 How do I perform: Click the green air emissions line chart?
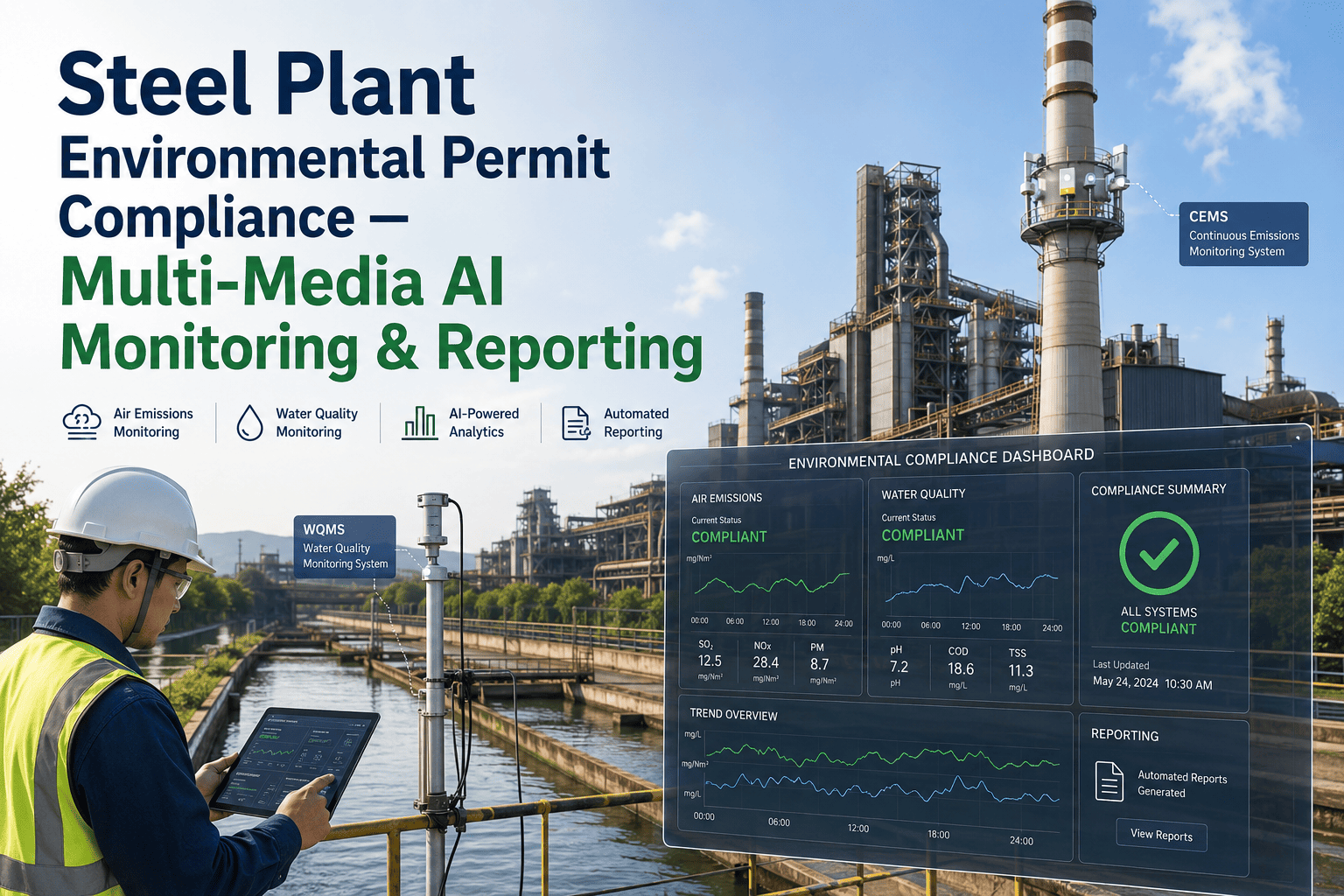772,584
